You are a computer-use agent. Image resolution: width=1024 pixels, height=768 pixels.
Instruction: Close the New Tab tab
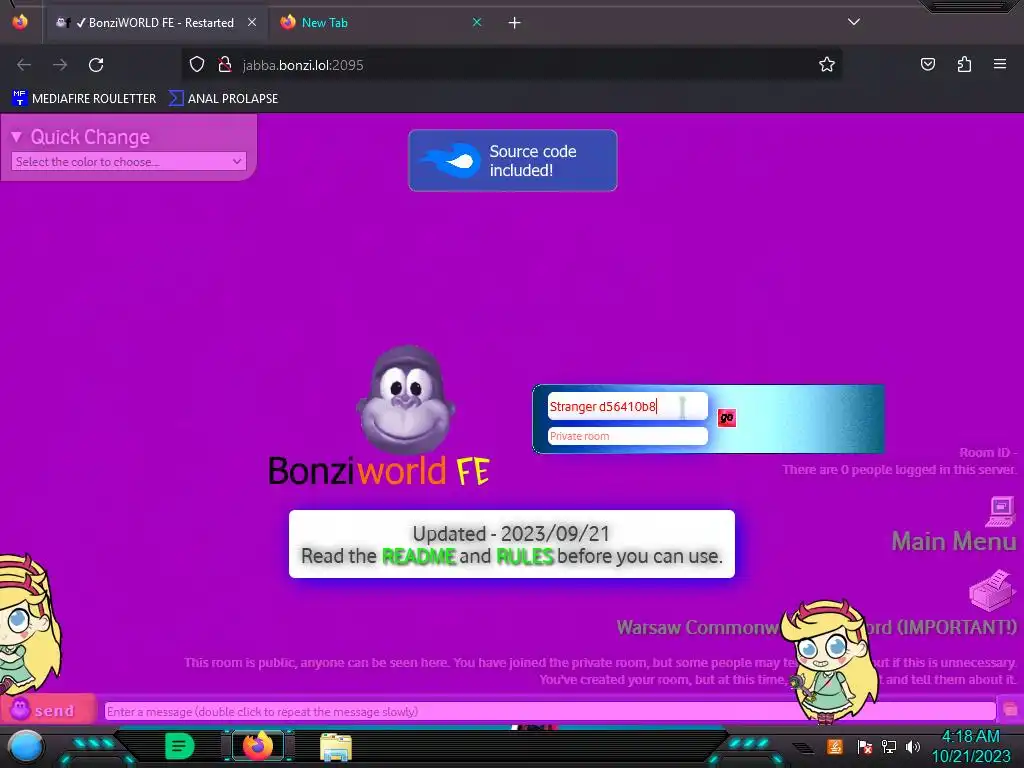tap(477, 22)
